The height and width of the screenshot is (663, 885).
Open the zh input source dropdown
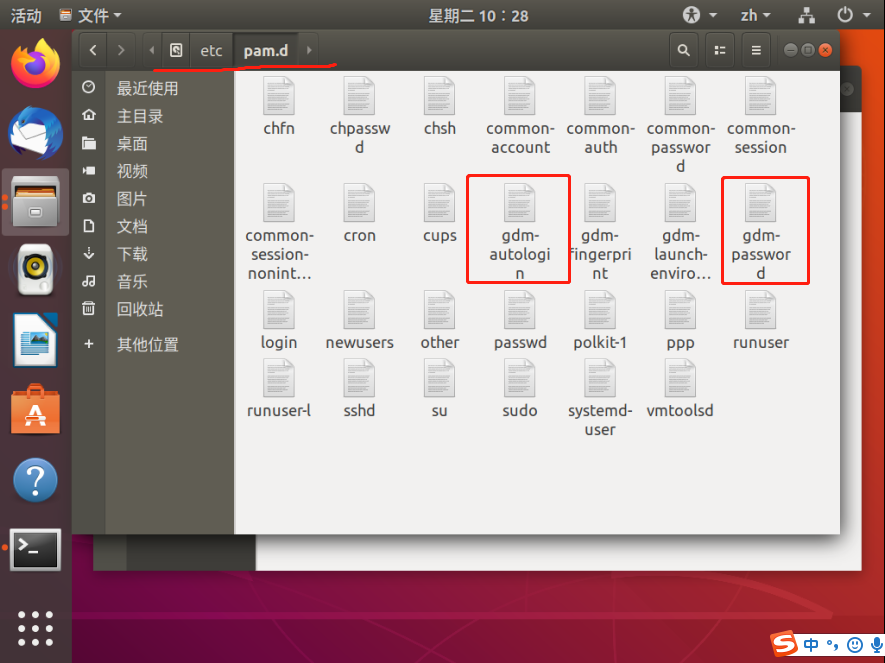point(755,15)
